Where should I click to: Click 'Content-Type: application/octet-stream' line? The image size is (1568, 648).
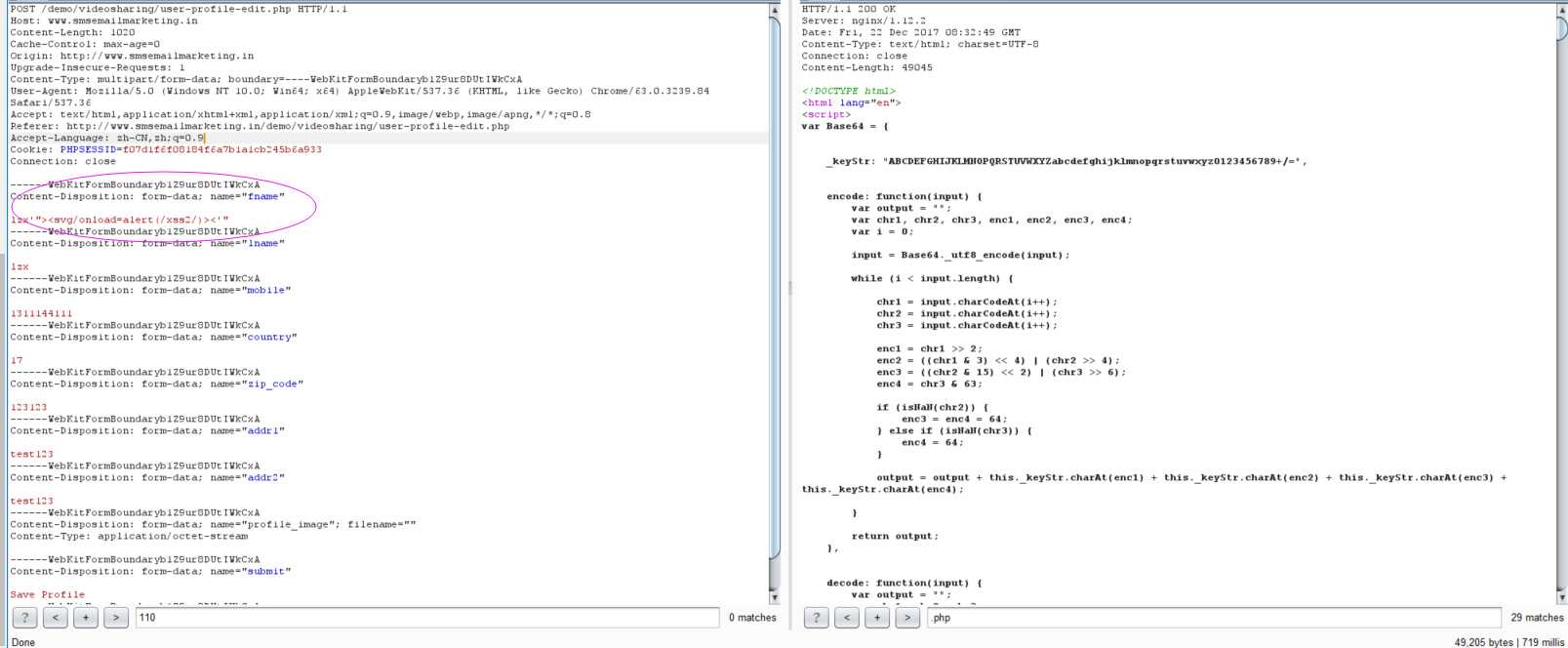[129, 536]
